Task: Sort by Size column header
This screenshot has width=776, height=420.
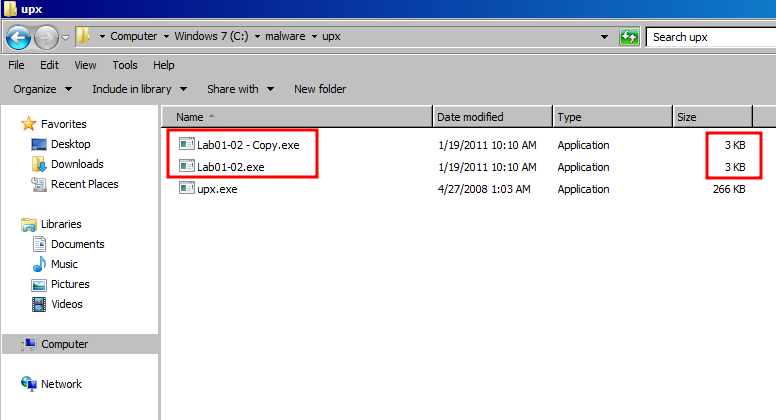Action: (713, 117)
